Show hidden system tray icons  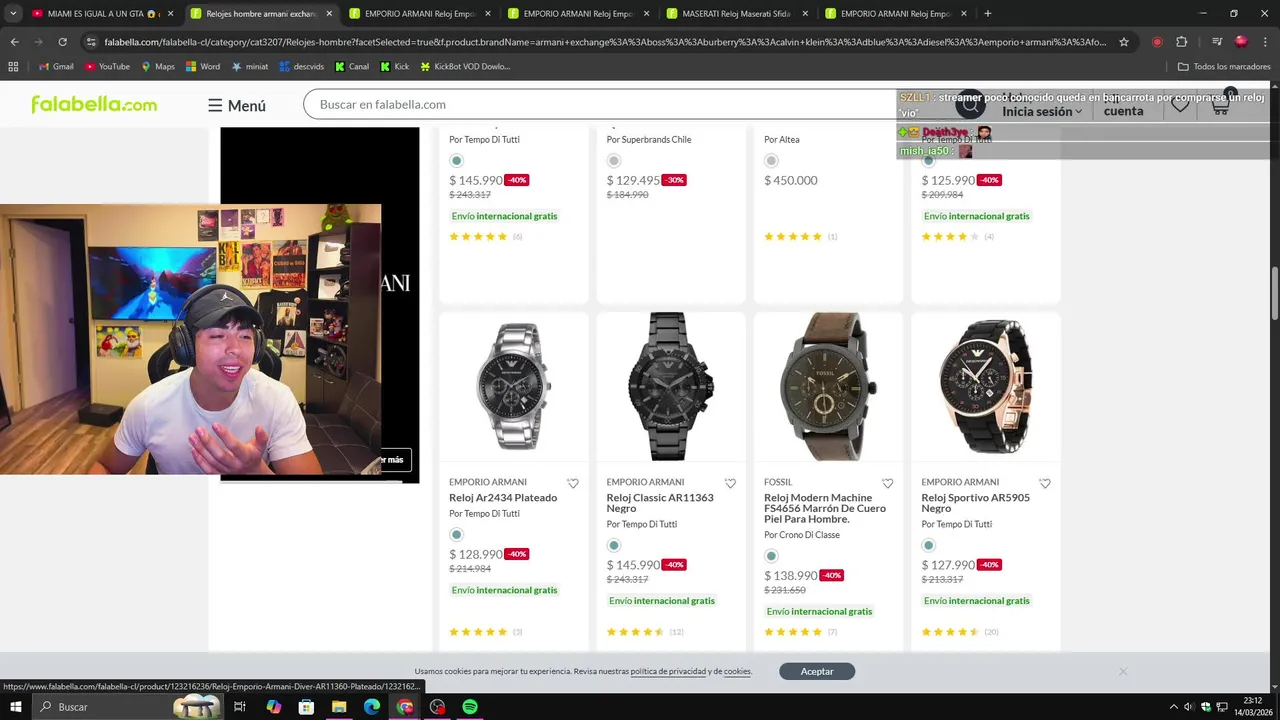coord(1174,707)
